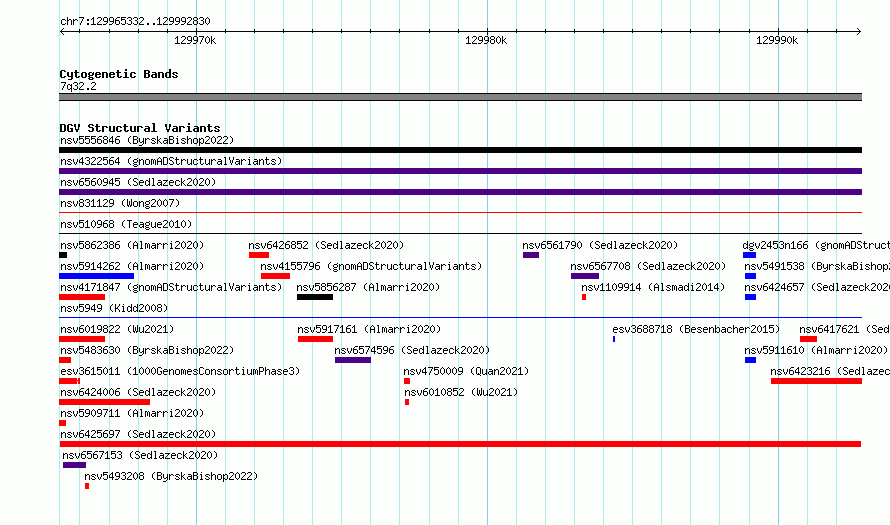
Task: Click the 7q32.2 cytogenetic band bar
Action: (x=460, y=97)
